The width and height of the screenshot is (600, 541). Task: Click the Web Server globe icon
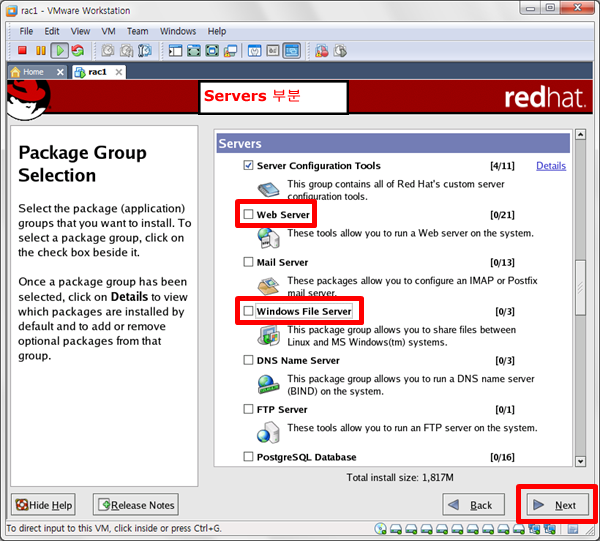[268, 238]
